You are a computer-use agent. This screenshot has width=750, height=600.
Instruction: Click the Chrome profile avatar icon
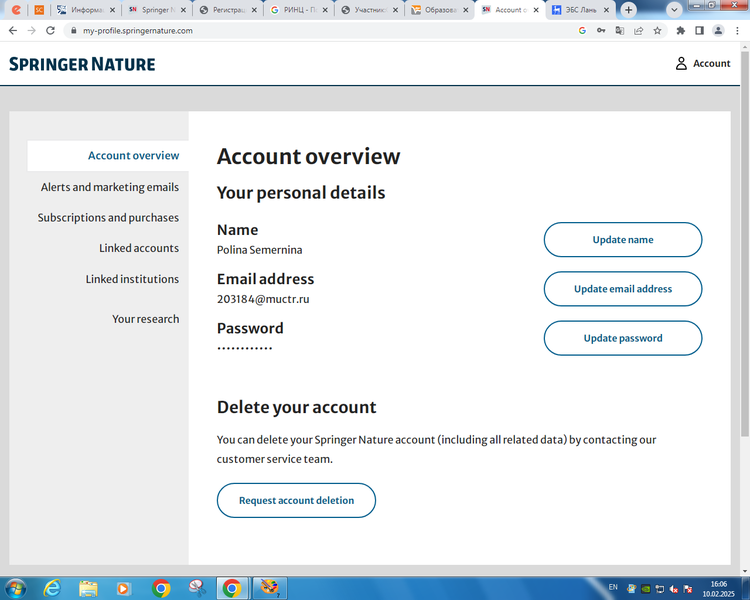718,31
